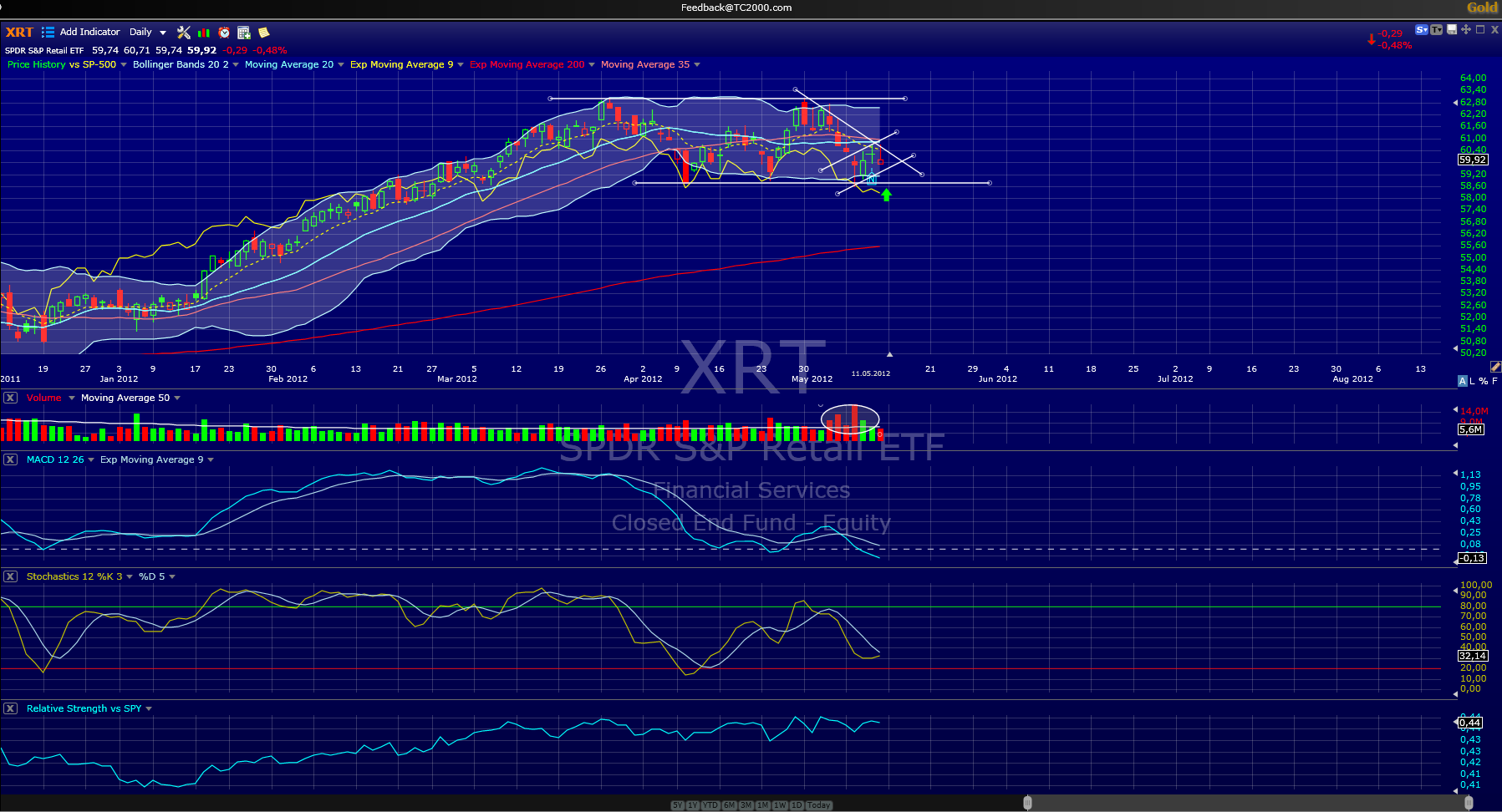Screen dimensions: 1502x812
Task: Select the YTD zoom range
Action: click(x=710, y=805)
